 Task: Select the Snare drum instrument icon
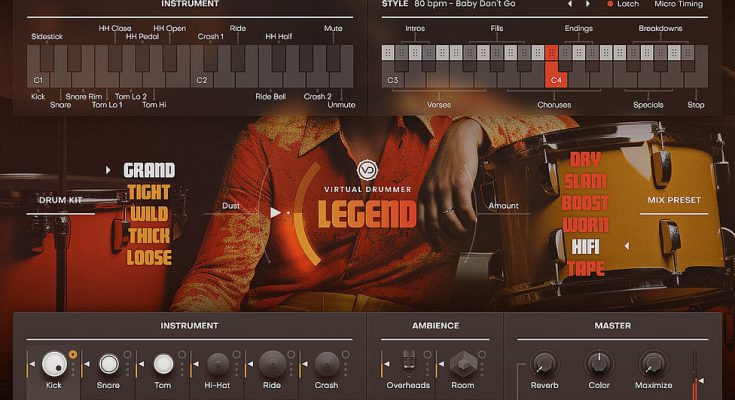coord(108,364)
